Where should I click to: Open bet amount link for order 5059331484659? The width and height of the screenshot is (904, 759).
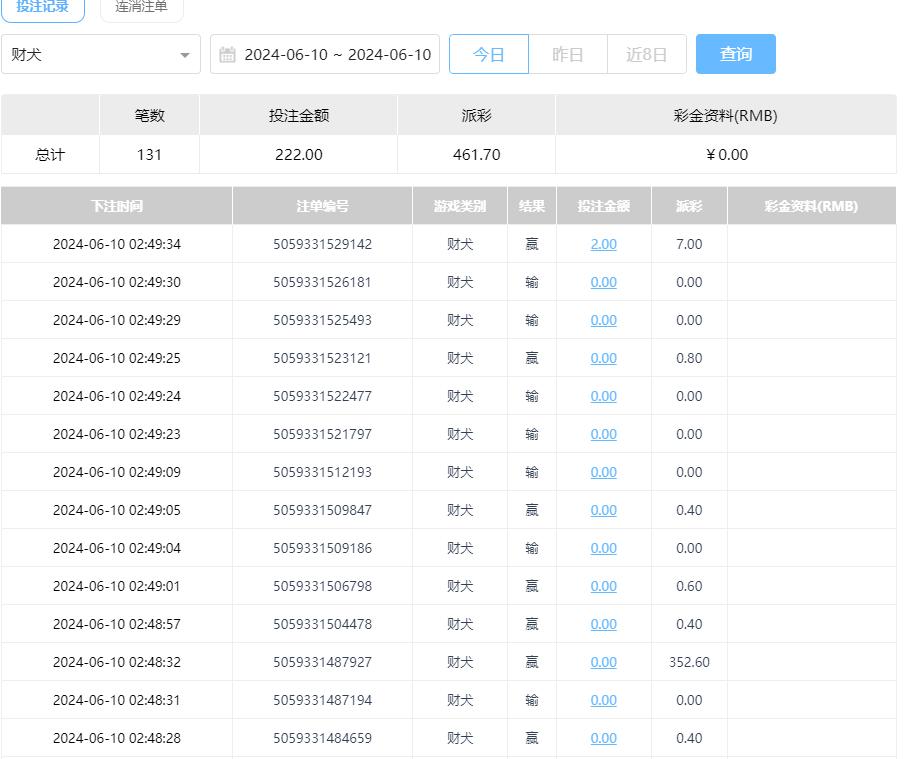tap(603, 738)
